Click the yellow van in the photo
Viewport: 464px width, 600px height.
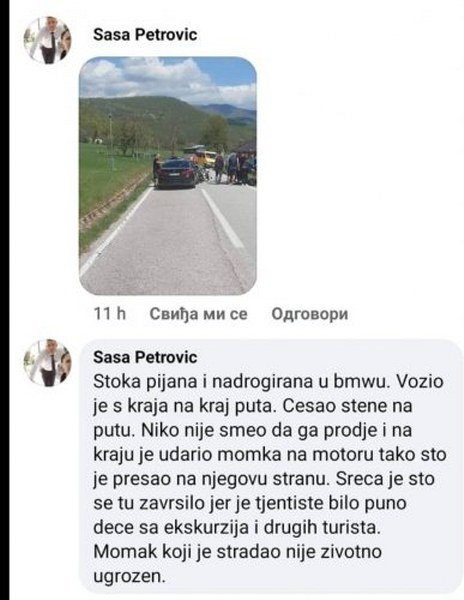(x=205, y=158)
